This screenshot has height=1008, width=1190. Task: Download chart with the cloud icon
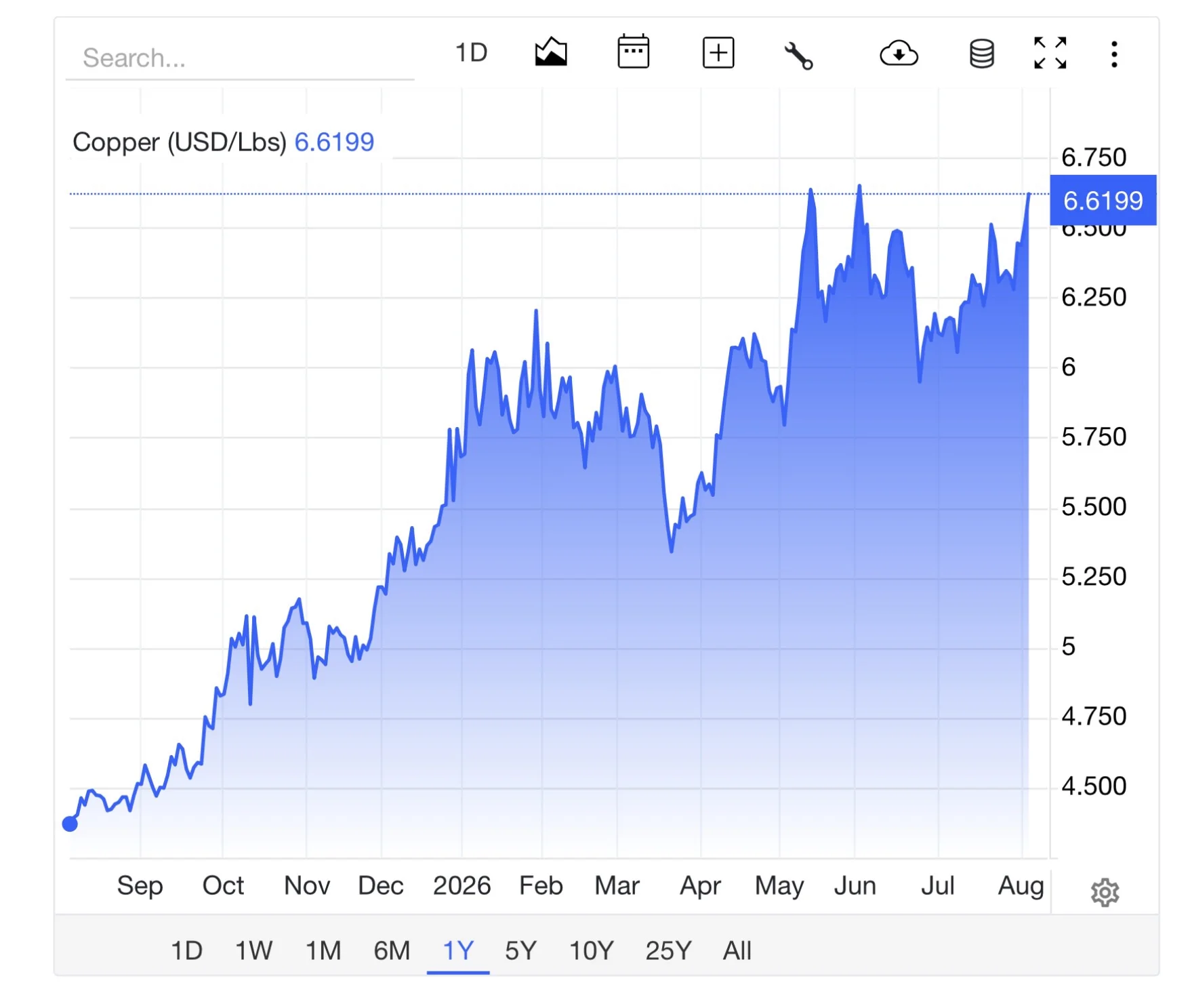tap(899, 54)
